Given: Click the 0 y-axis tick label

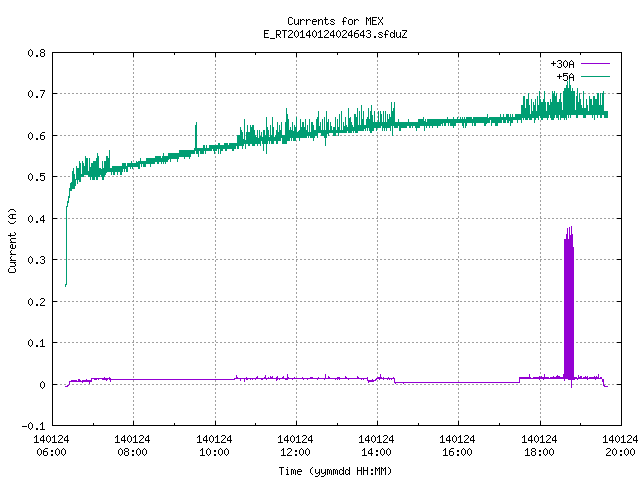Looking at the screenshot, I should (42, 385).
